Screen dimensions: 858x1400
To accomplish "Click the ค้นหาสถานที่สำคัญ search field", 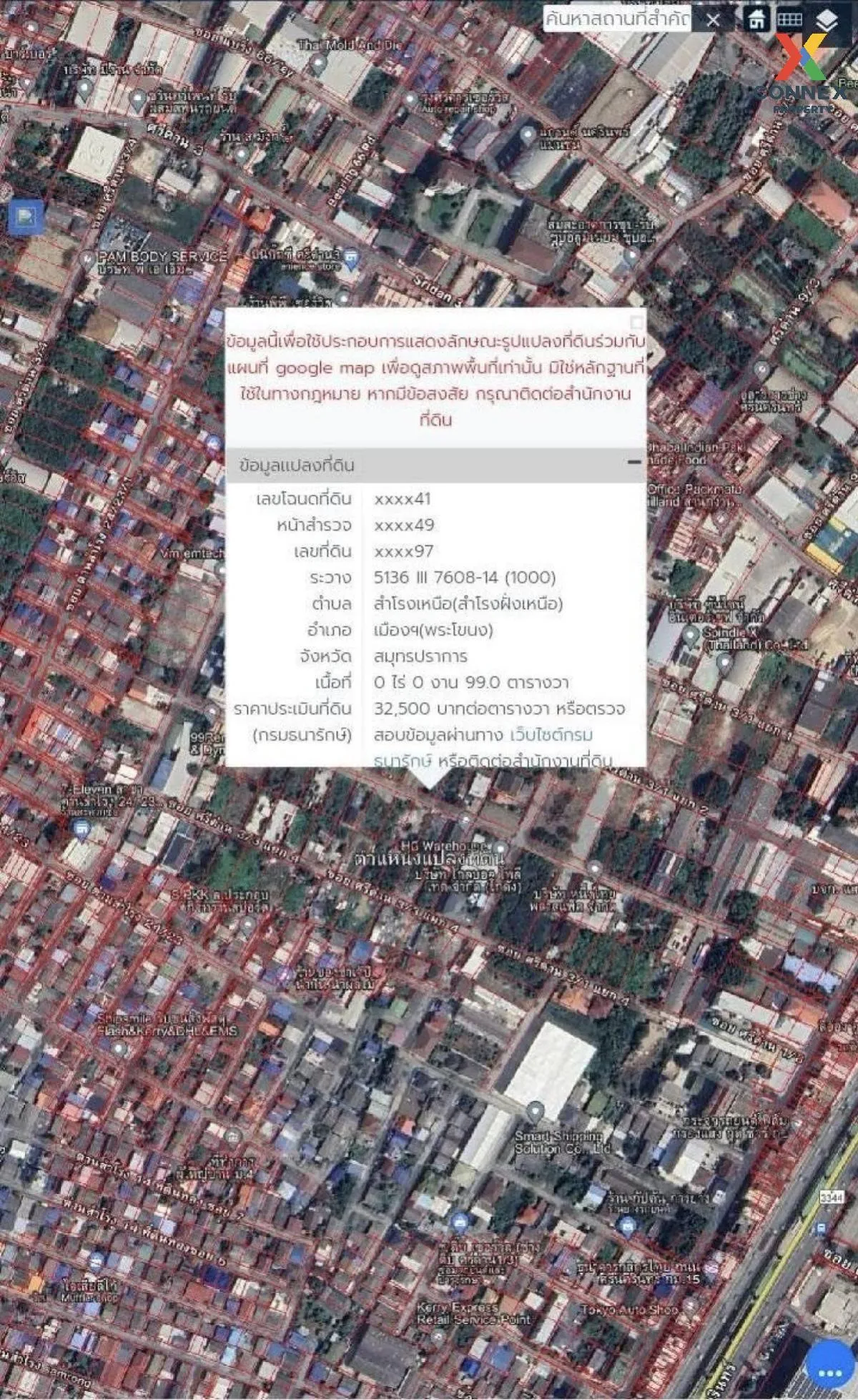I will (617, 20).
